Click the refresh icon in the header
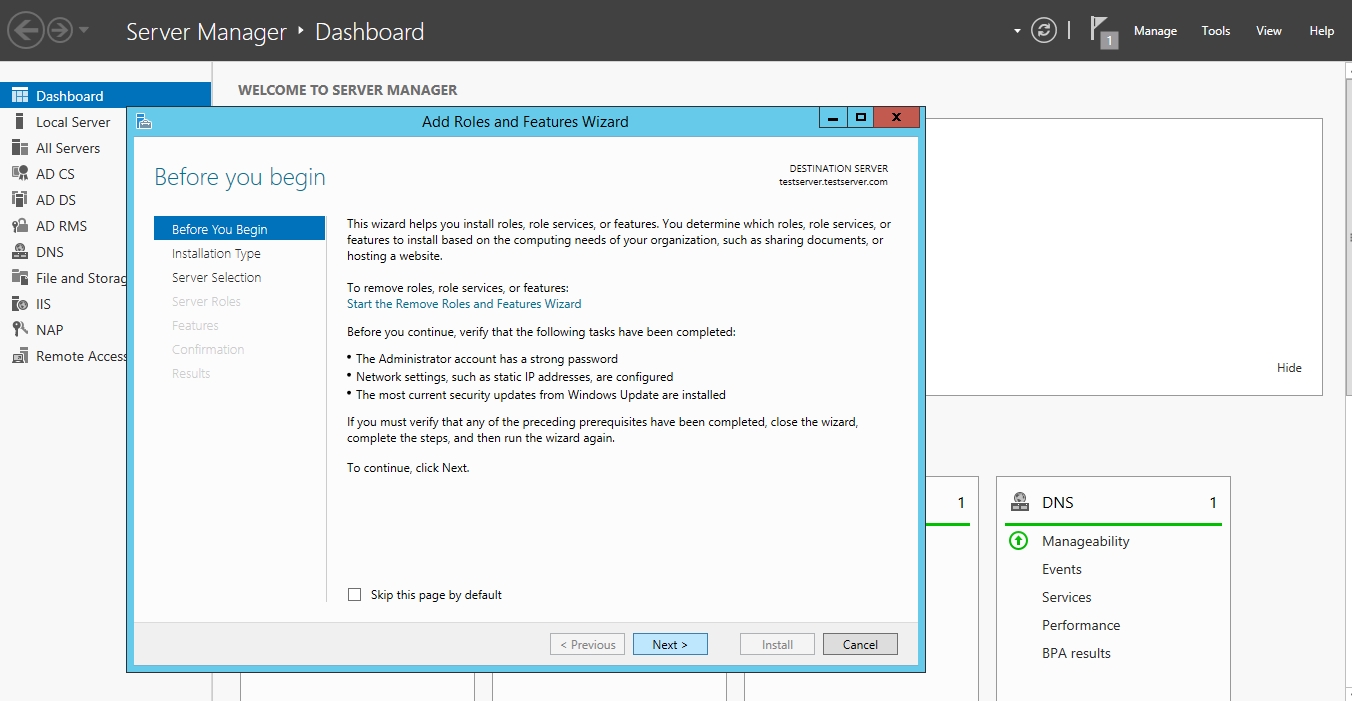The height and width of the screenshot is (701, 1352). pyautogui.click(x=1043, y=30)
